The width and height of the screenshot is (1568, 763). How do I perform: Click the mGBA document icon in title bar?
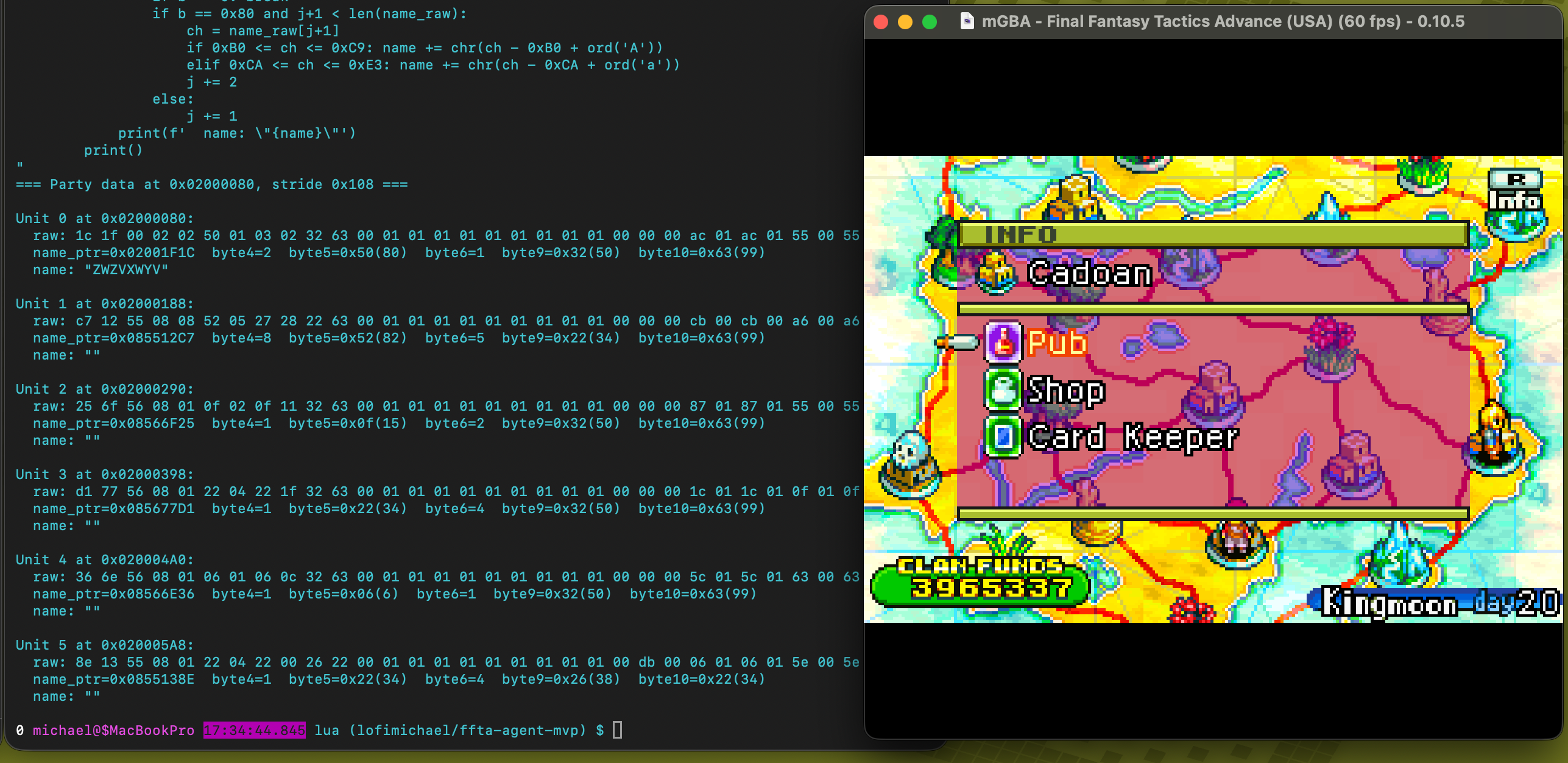(x=966, y=21)
